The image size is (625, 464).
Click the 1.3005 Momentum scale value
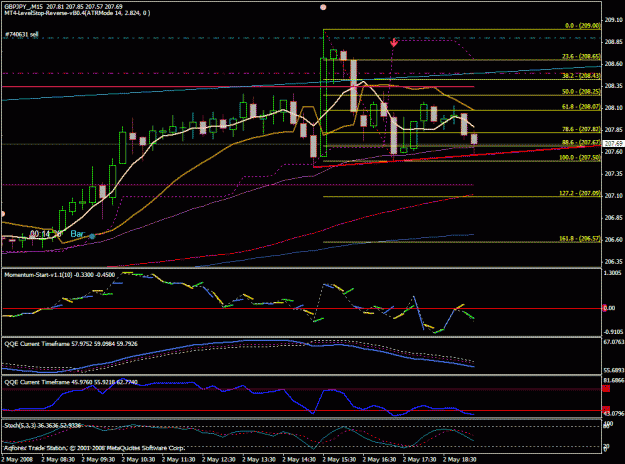point(613,273)
